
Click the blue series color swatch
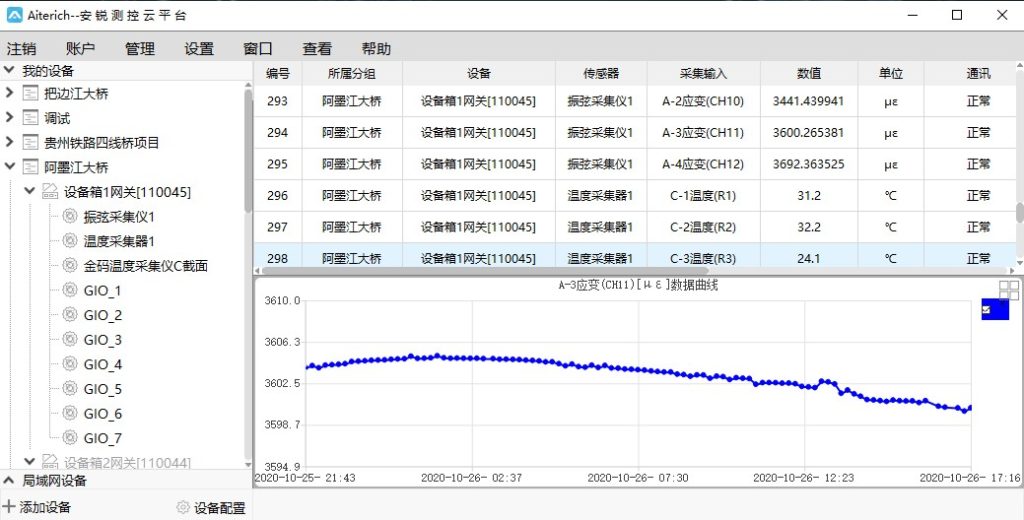(999, 310)
